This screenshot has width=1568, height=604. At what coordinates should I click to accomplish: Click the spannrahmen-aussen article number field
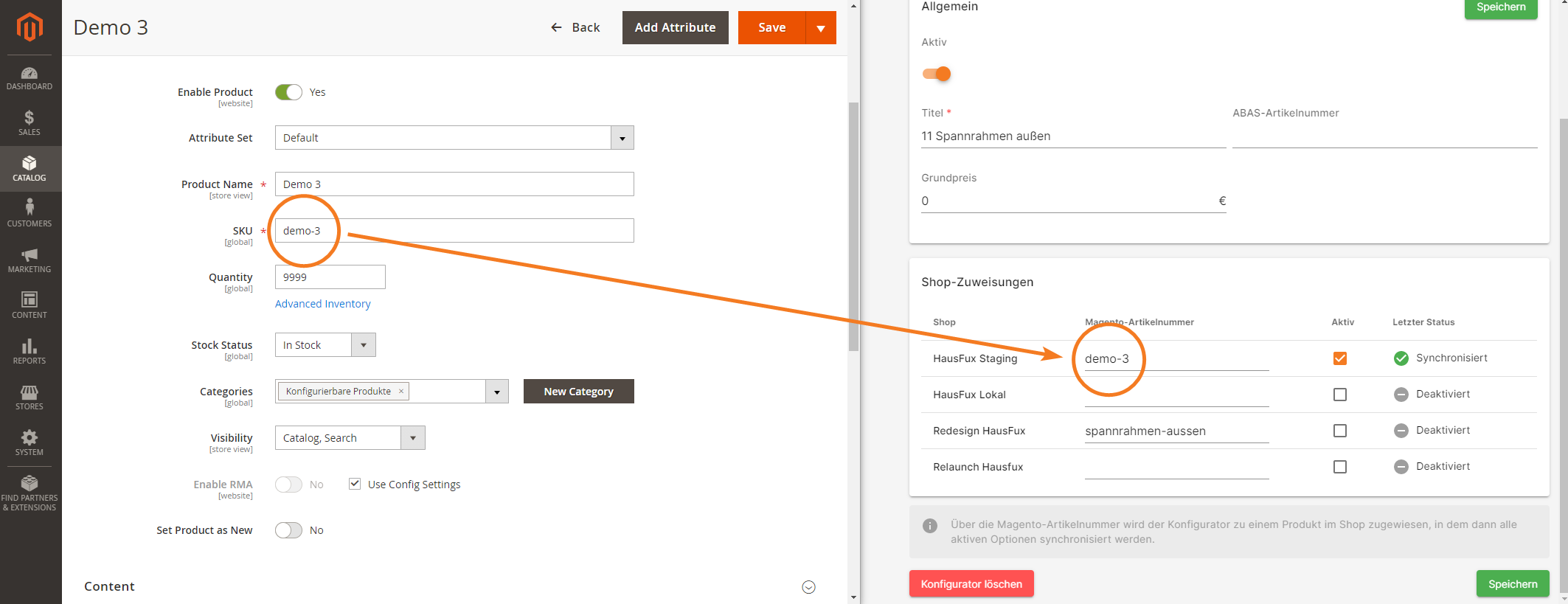tap(1176, 431)
